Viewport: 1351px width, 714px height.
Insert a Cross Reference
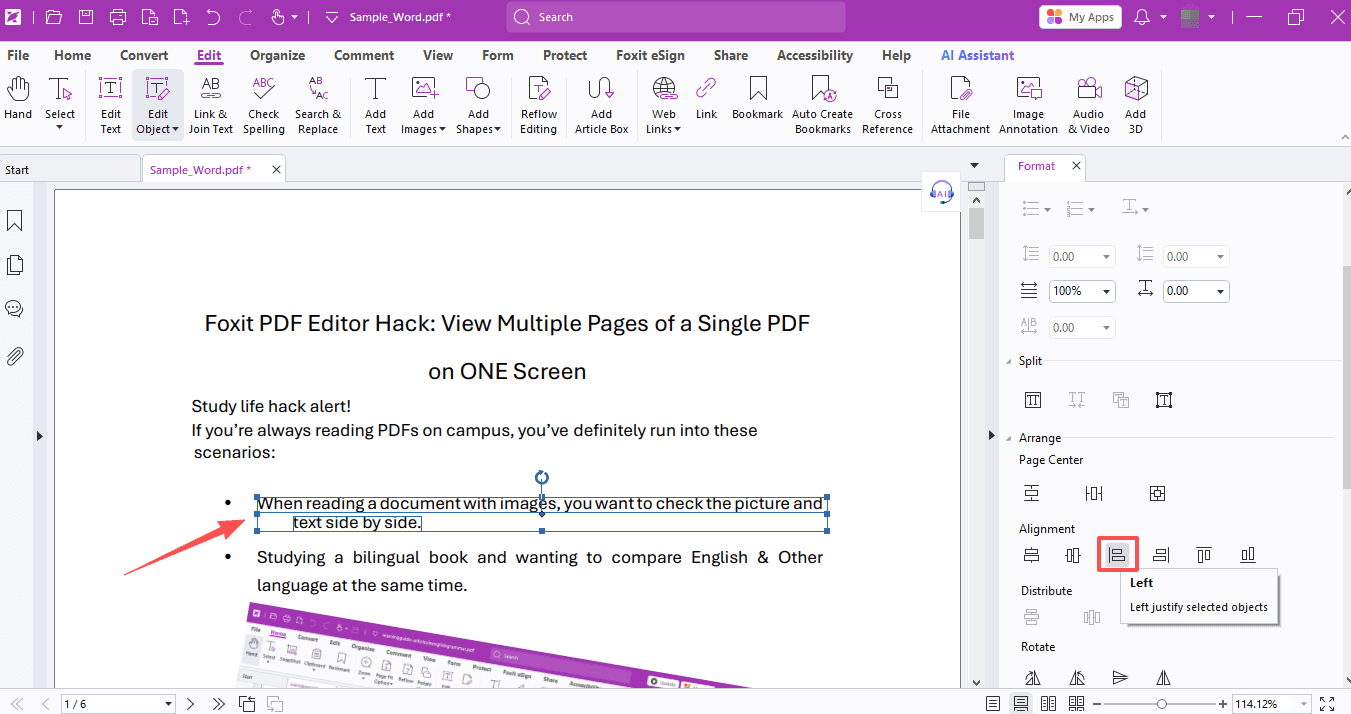888,104
